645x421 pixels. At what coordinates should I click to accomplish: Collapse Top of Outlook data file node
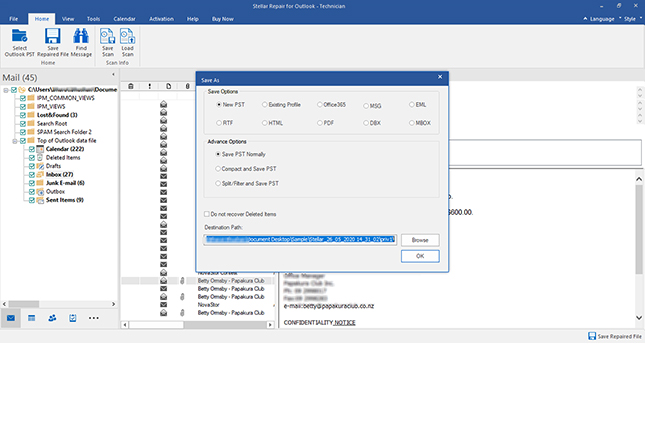tap(14, 141)
